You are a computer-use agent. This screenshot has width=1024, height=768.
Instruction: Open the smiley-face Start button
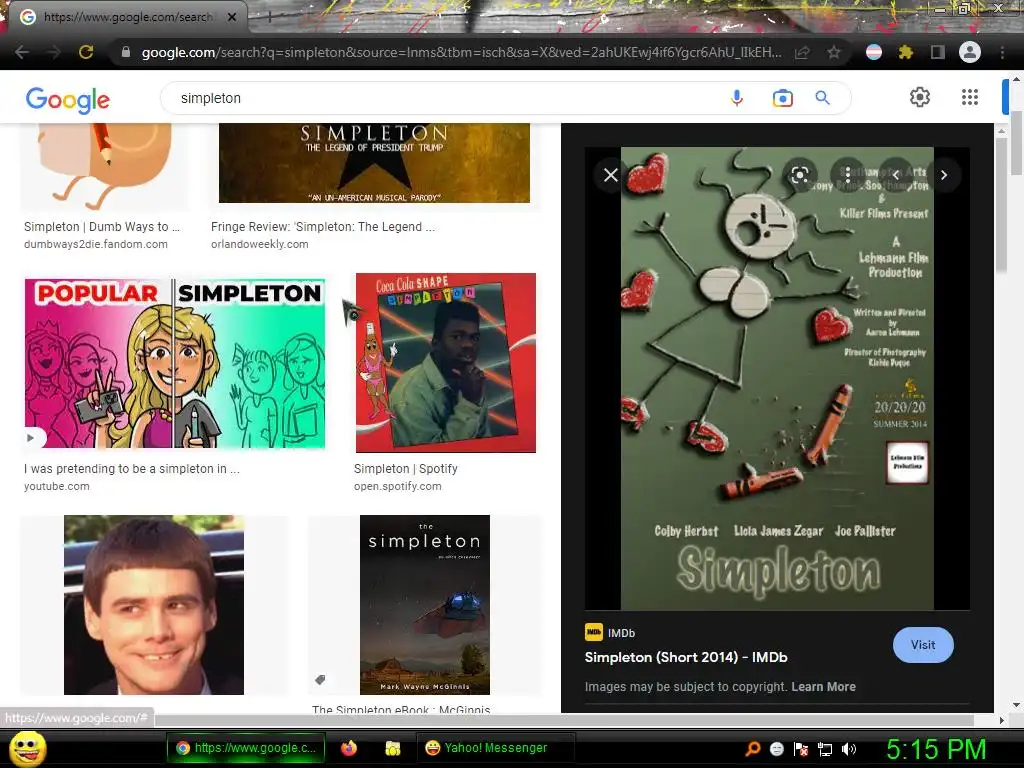click(27, 749)
